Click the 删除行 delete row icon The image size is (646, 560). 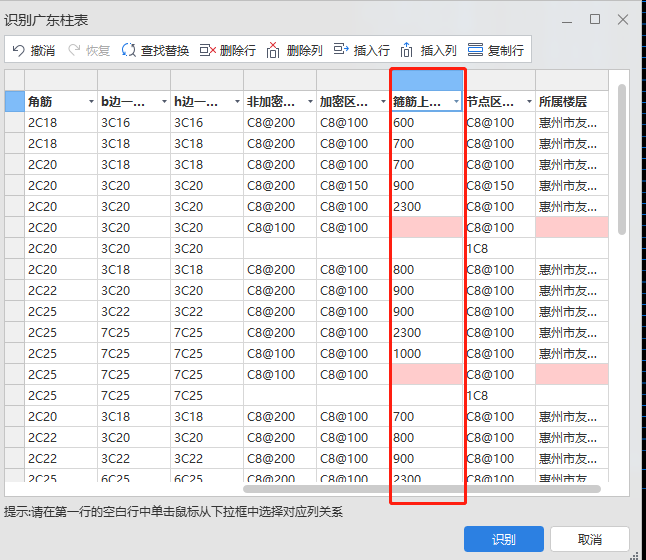(x=208, y=50)
